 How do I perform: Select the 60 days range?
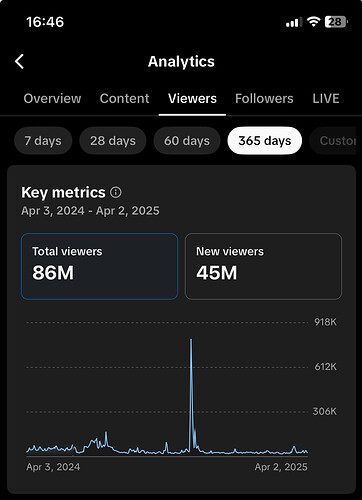click(187, 141)
